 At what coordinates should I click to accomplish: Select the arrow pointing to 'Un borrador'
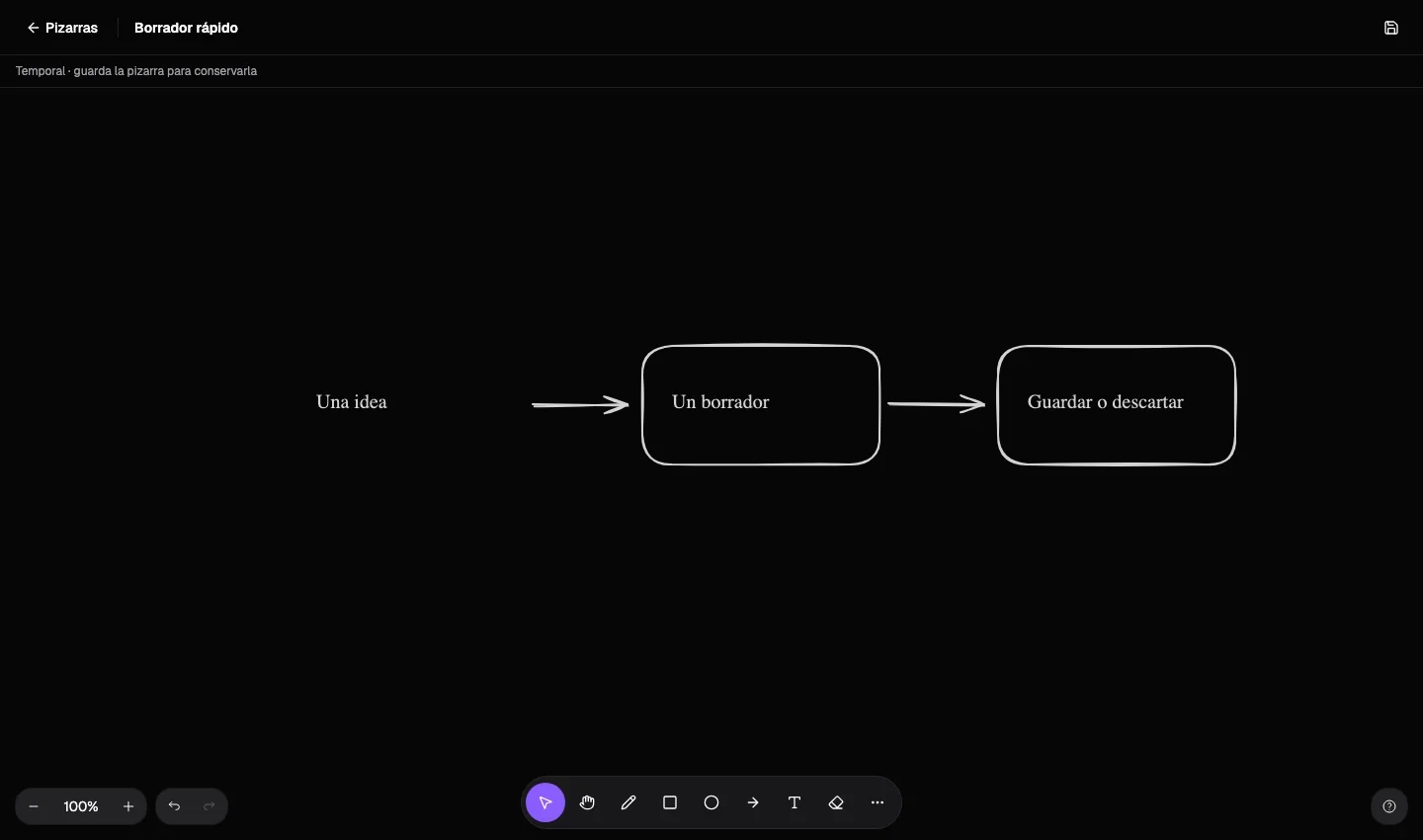tap(581, 404)
